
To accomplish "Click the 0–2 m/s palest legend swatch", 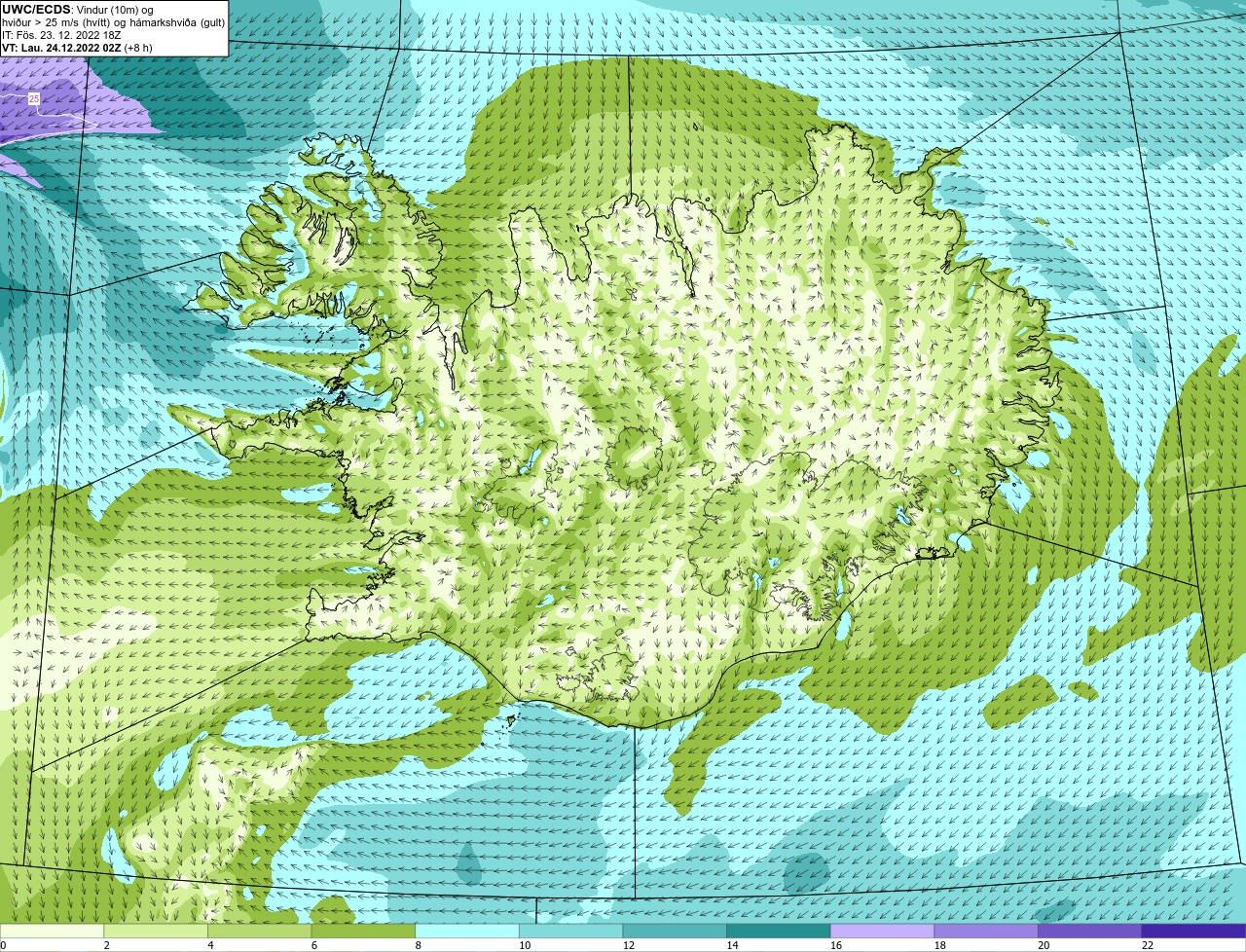I will [52, 931].
